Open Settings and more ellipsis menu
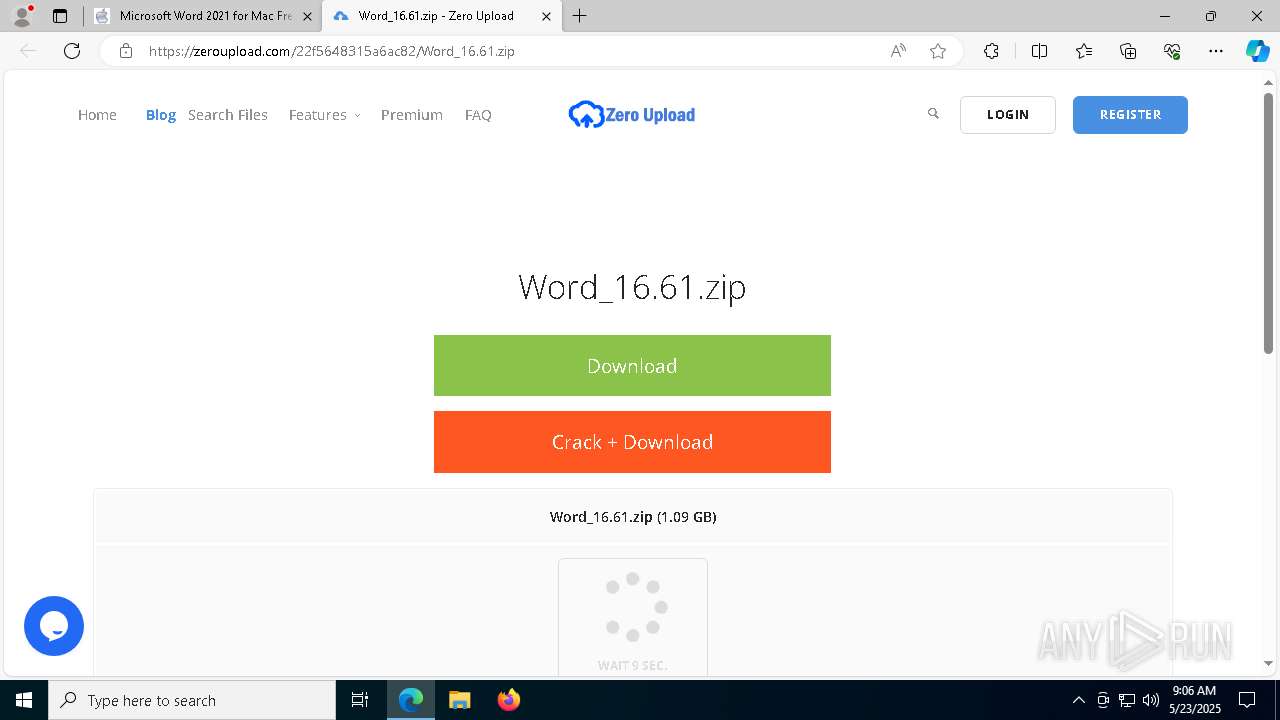This screenshot has width=1280, height=720. coord(1216,51)
